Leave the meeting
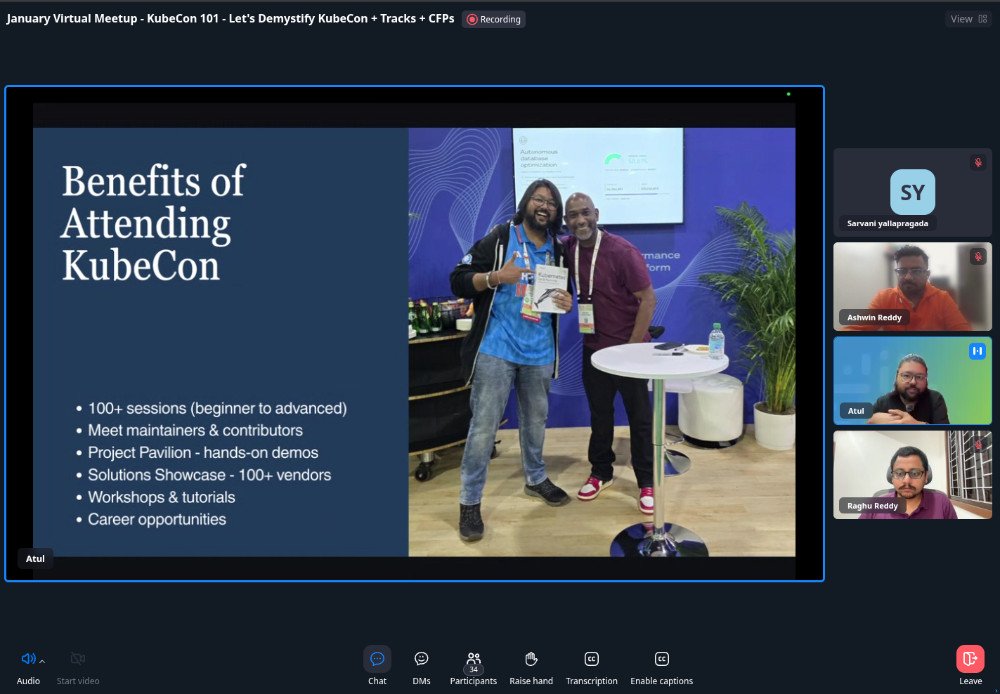Viewport: 1000px width, 694px height. pos(969,659)
